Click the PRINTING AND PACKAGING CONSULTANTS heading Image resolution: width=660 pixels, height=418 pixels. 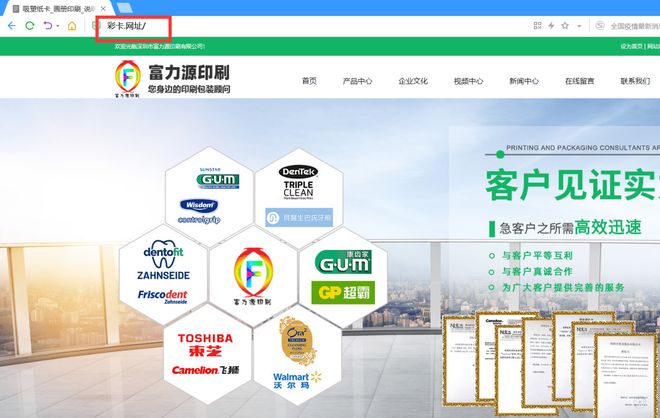(583, 148)
